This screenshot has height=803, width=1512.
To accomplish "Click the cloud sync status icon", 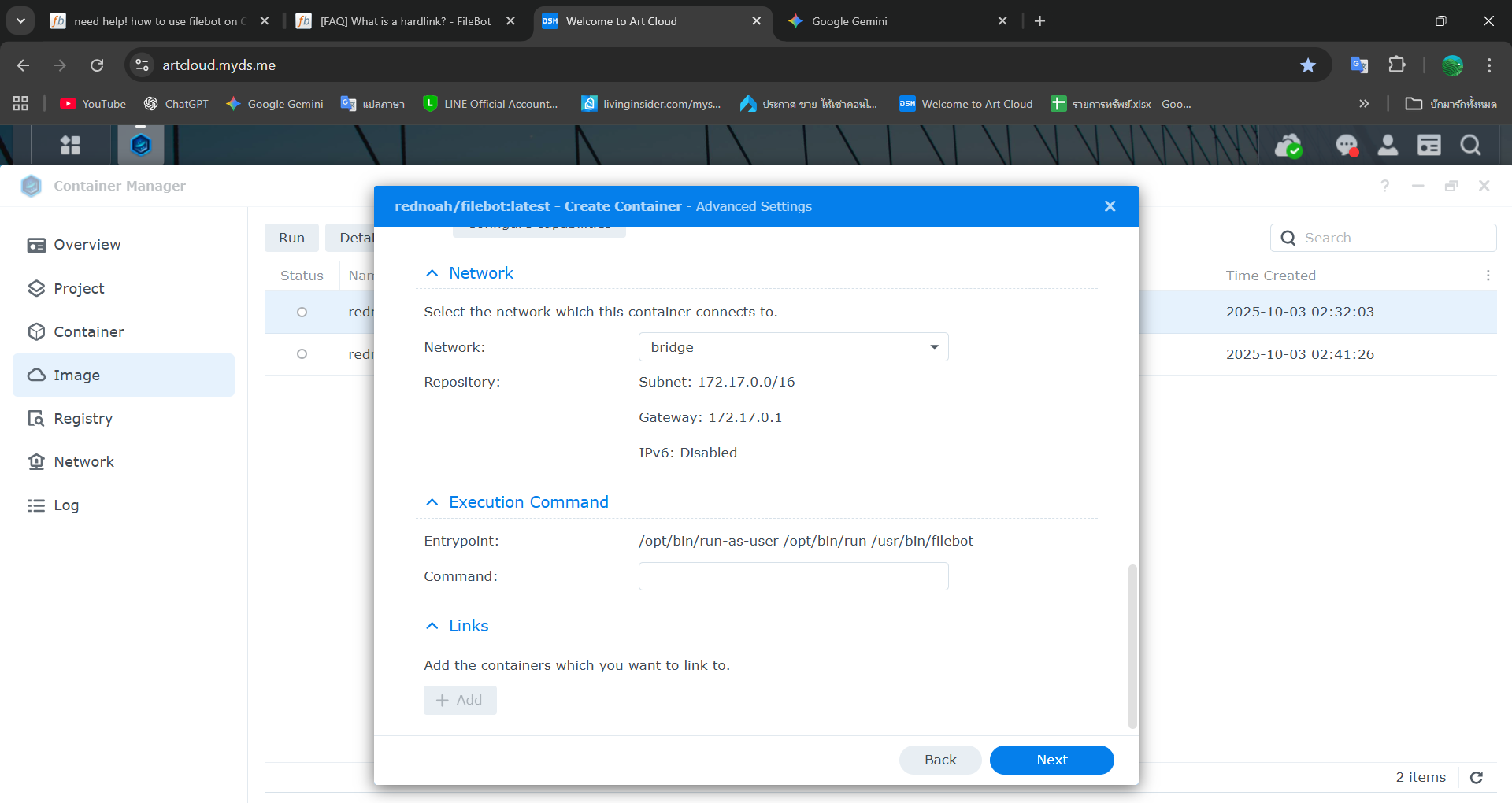I will tap(1288, 146).
